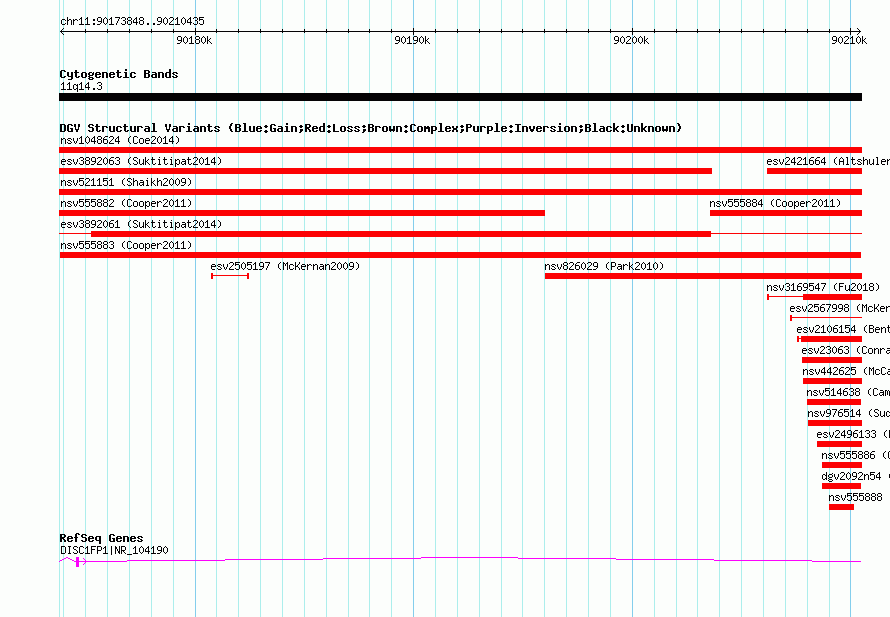The height and width of the screenshot is (617, 890).
Task: Click the red bar under esv2496133
Action: coord(839,444)
